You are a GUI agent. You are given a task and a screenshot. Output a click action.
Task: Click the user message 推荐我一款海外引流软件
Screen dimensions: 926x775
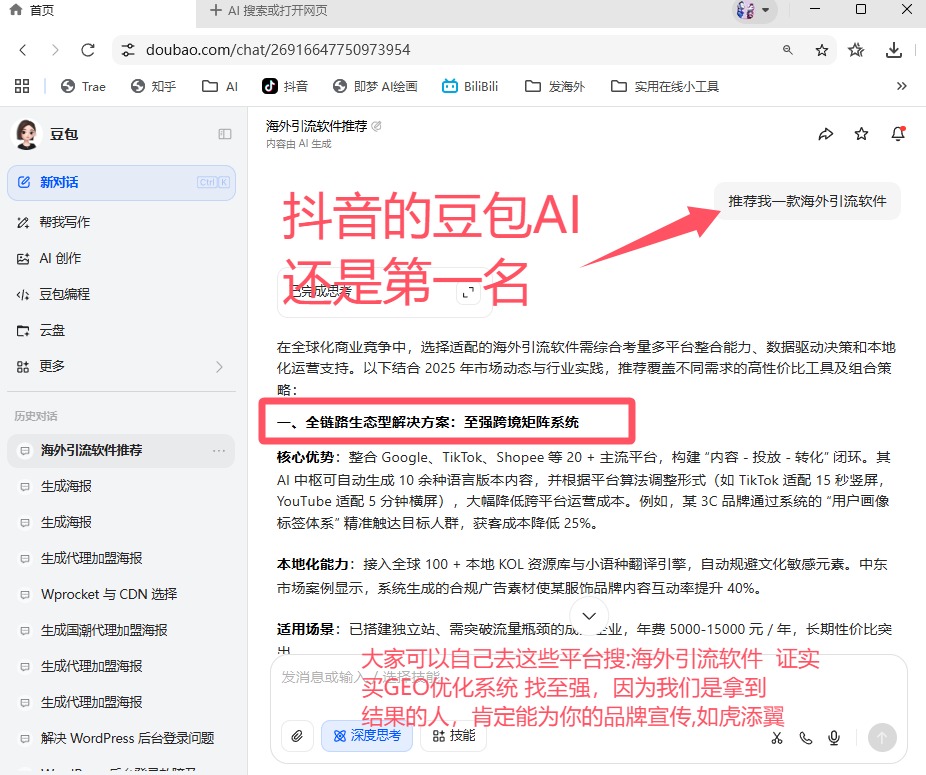[807, 201]
